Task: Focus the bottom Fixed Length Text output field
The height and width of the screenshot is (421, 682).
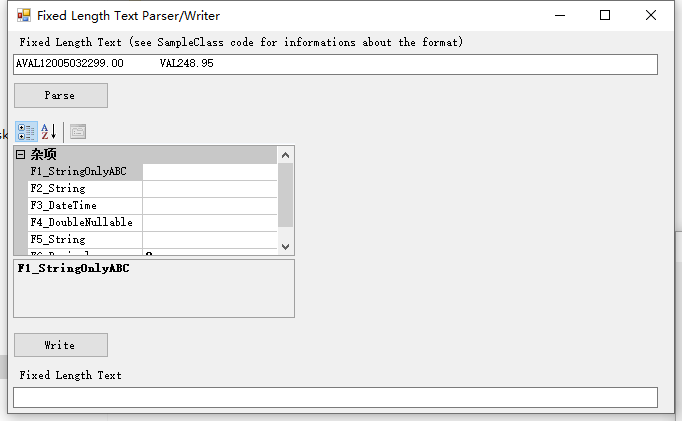Action: (x=335, y=398)
